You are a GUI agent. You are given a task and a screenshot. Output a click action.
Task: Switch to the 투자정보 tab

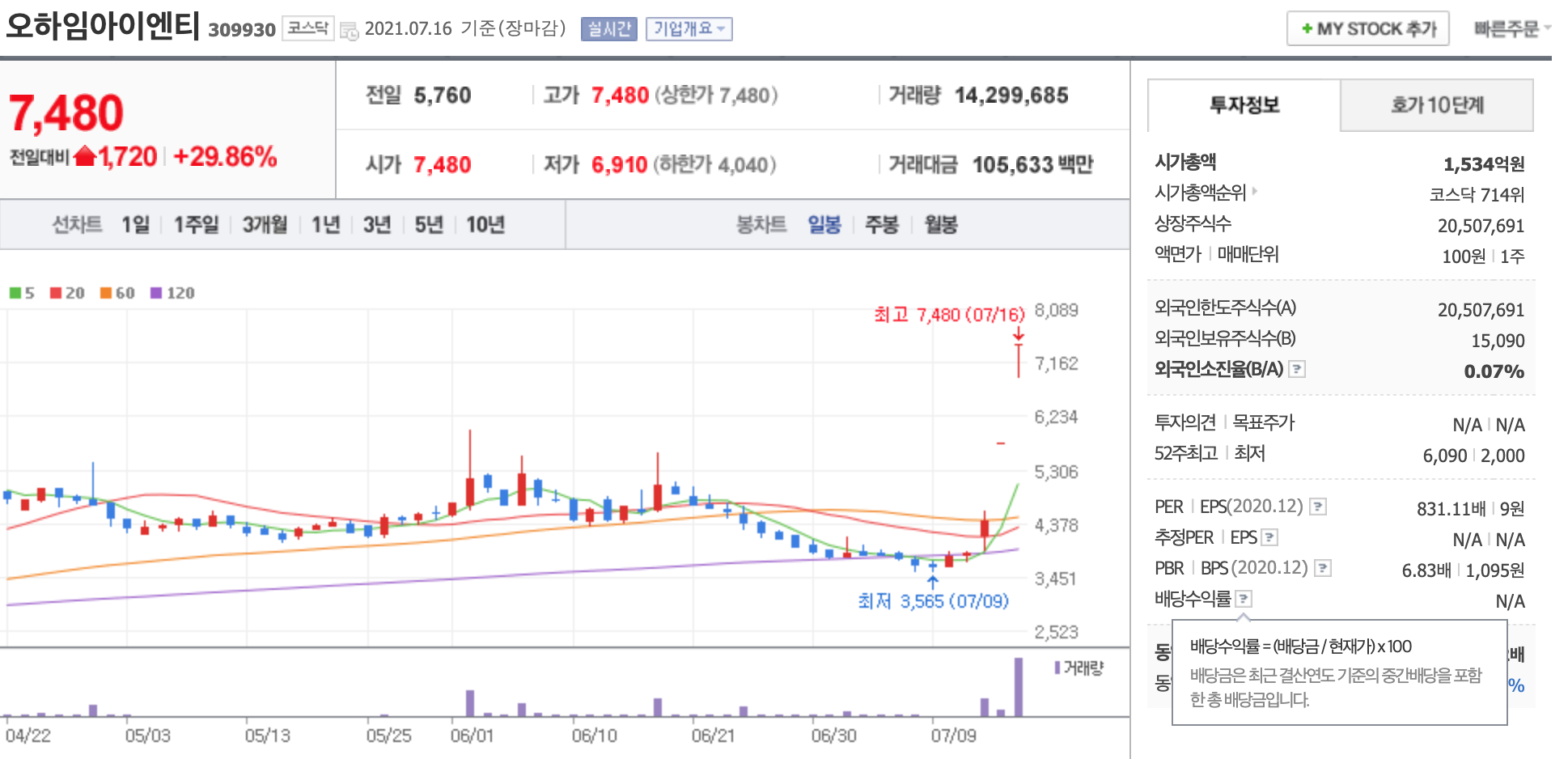click(x=1244, y=105)
